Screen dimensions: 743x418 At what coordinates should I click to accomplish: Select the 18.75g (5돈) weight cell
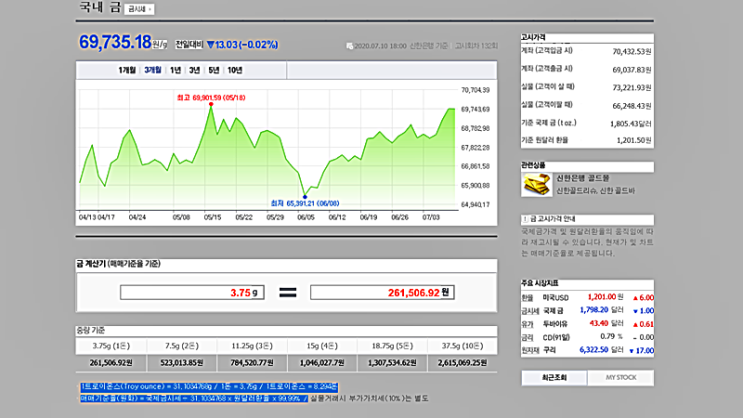(x=392, y=346)
